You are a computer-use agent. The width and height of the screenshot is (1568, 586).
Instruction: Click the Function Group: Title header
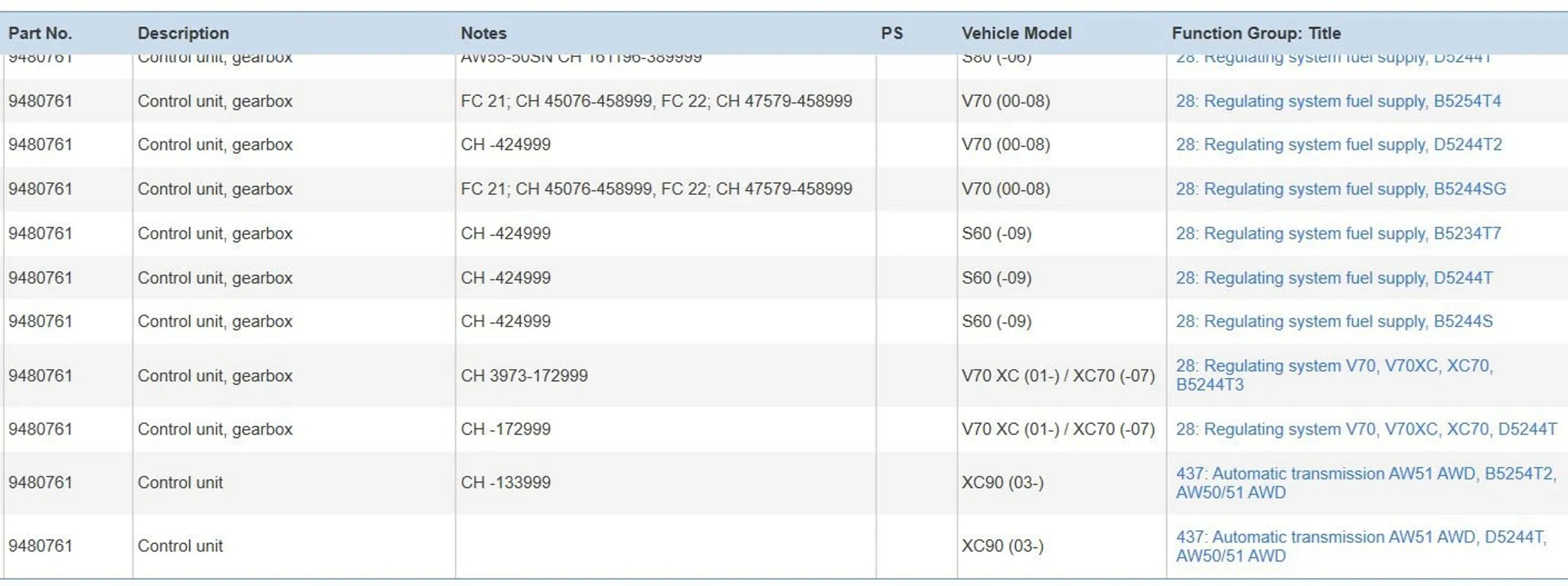(x=1256, y=33)
